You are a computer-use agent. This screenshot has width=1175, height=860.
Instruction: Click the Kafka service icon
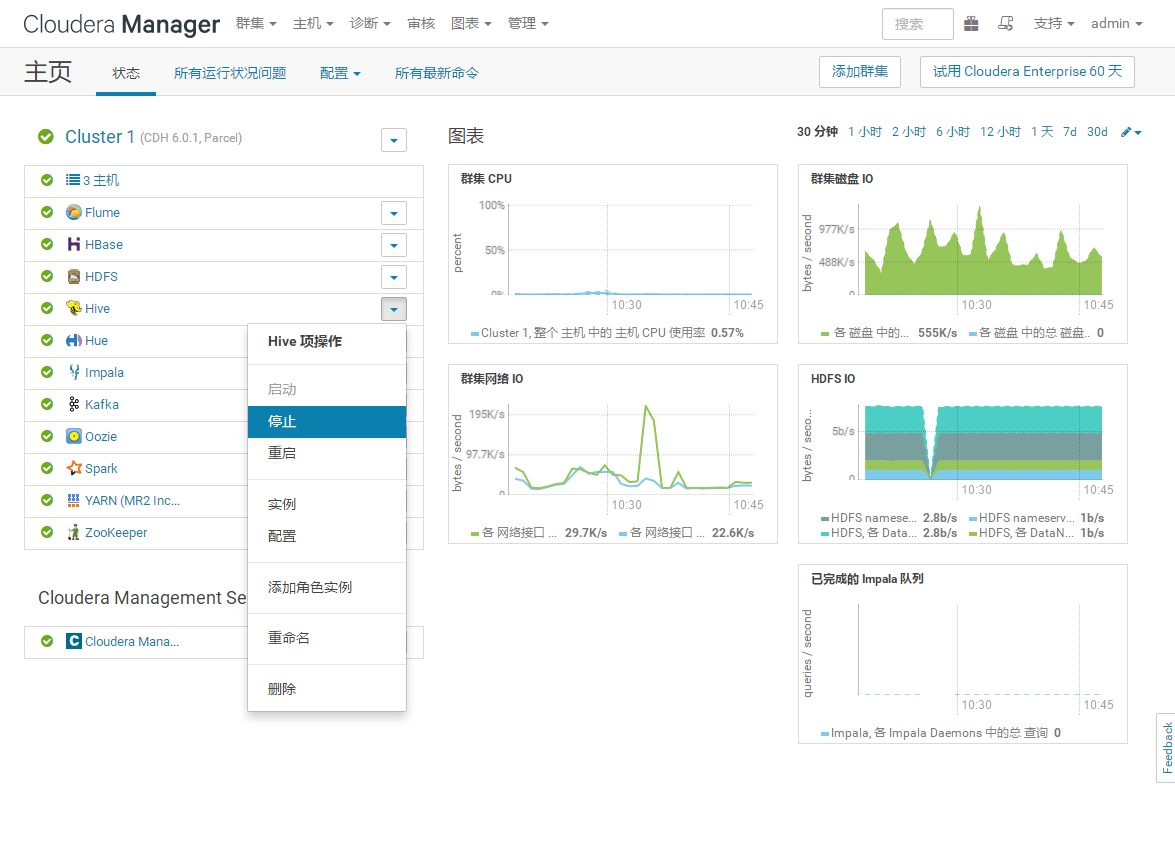coord(73,405)
